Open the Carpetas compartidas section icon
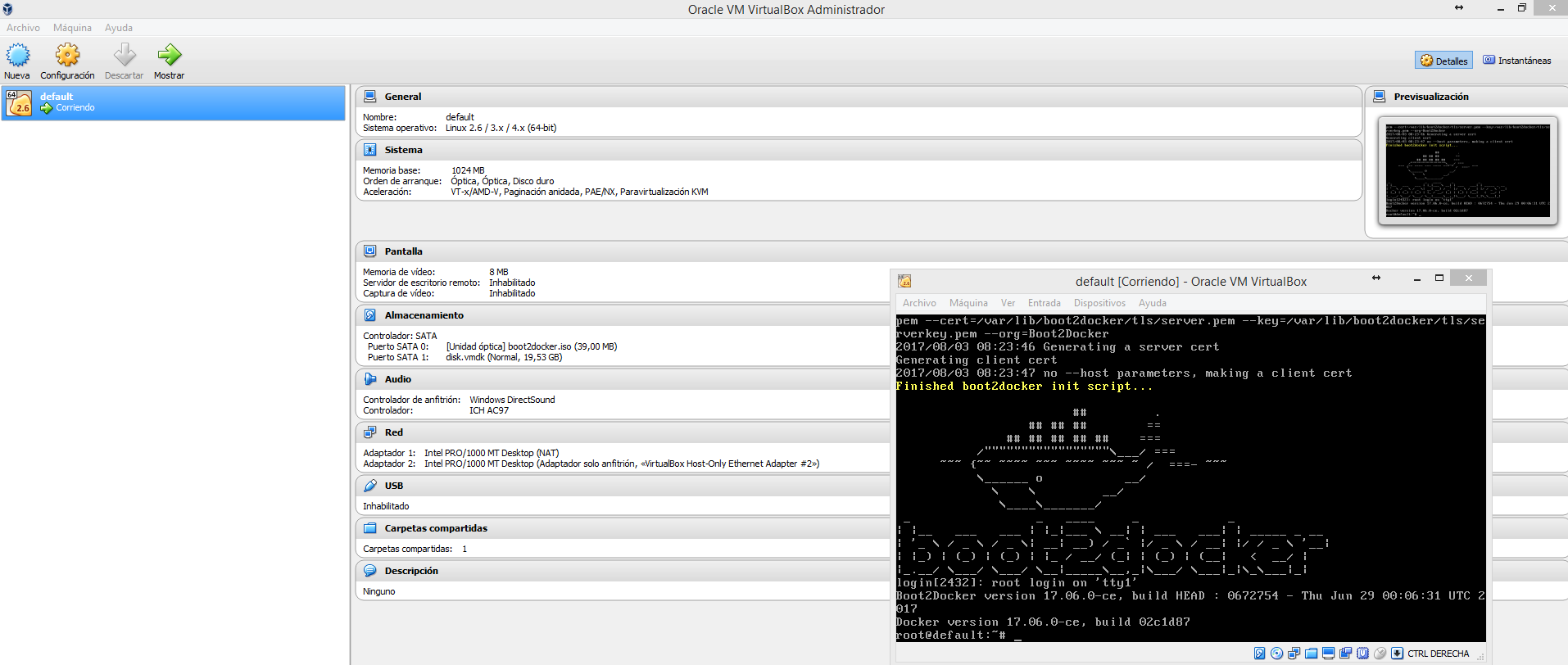1568x665 pixels. coord(370,528)
